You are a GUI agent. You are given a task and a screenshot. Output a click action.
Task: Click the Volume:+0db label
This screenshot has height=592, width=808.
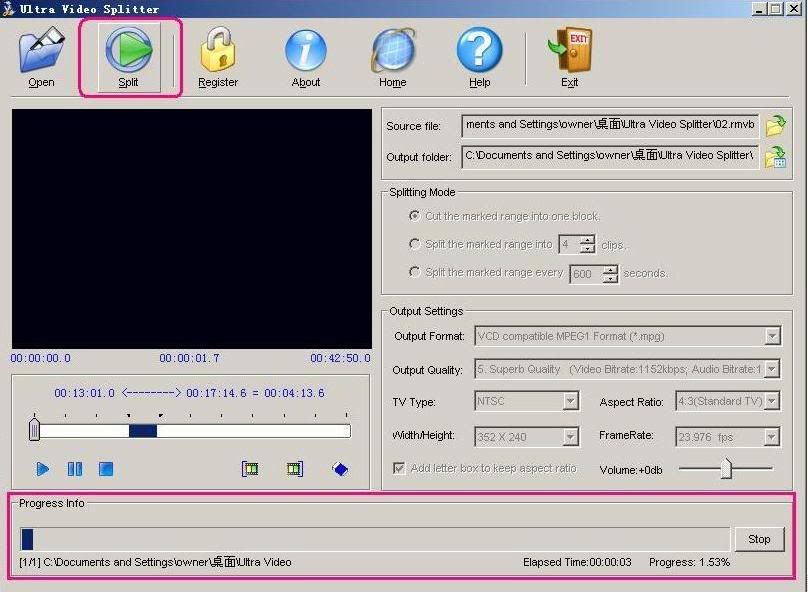point(631,470)
